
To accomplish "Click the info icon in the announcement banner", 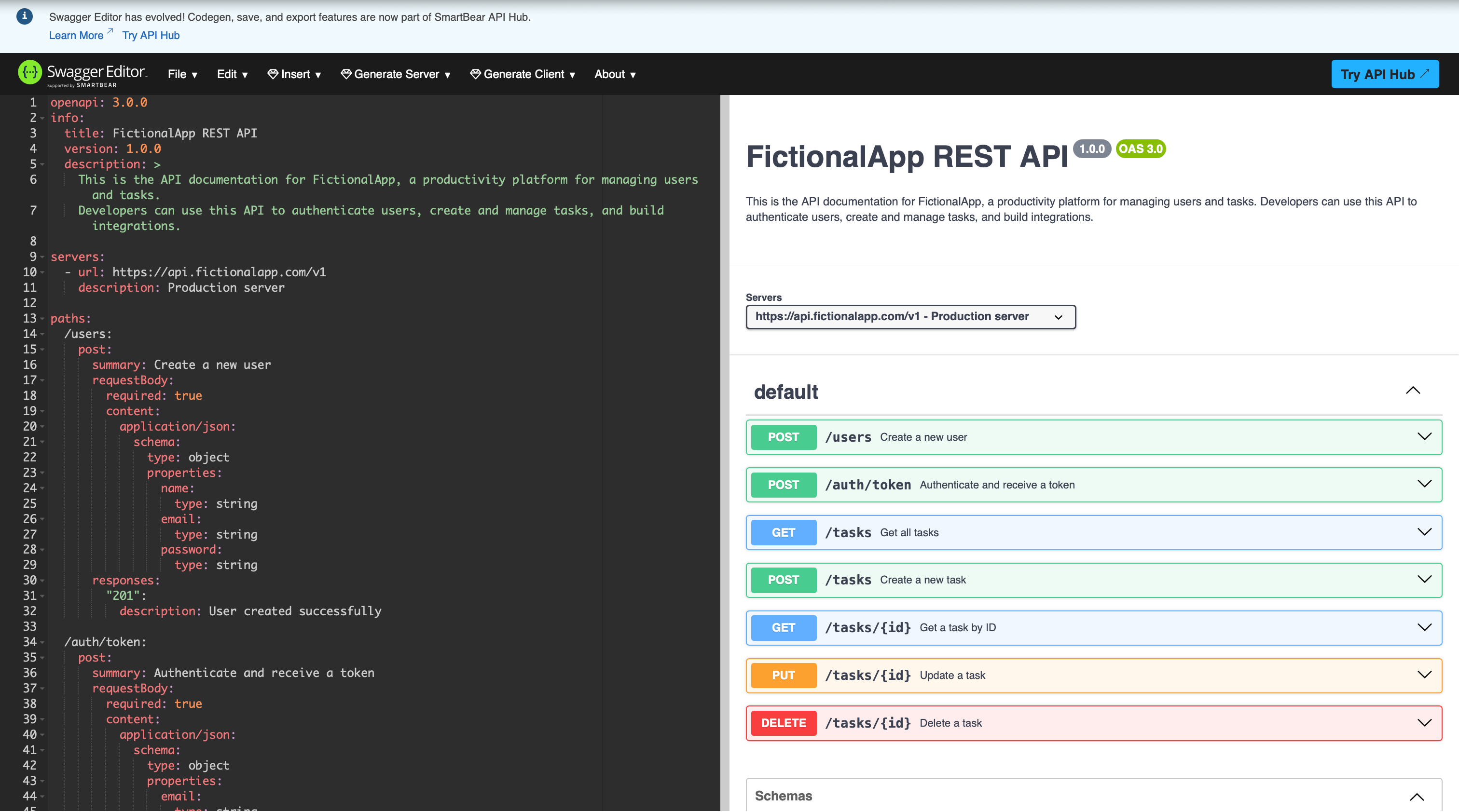I will 24,16.
